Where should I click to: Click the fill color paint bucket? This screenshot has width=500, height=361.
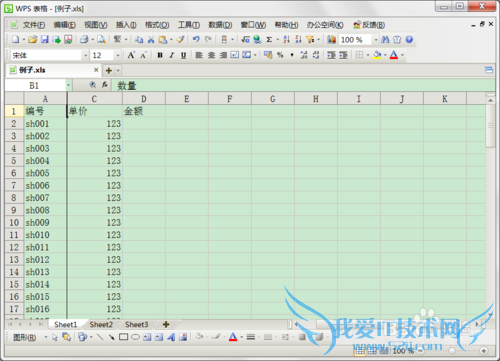377,55
